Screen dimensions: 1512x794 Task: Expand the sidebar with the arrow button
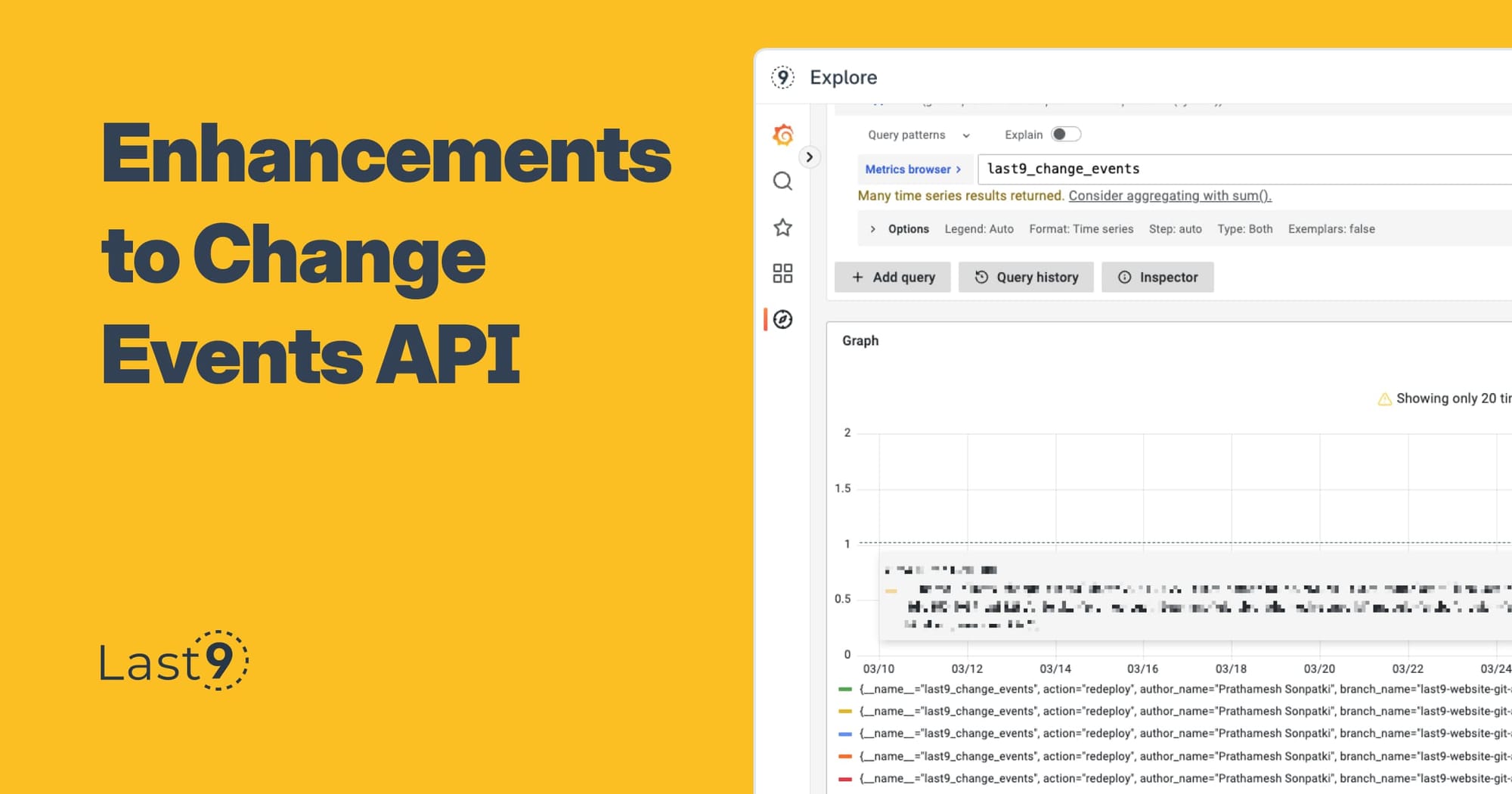809,157
